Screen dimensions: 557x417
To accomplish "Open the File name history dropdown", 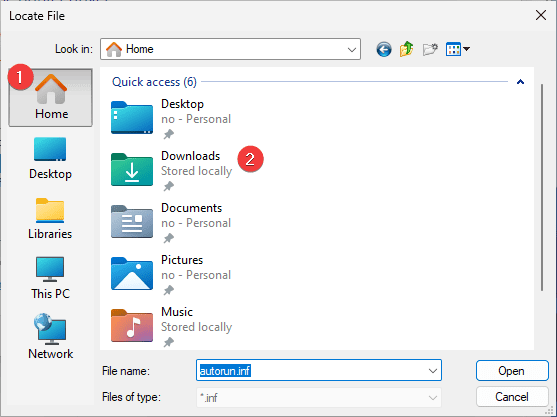I will pos(433,371).
